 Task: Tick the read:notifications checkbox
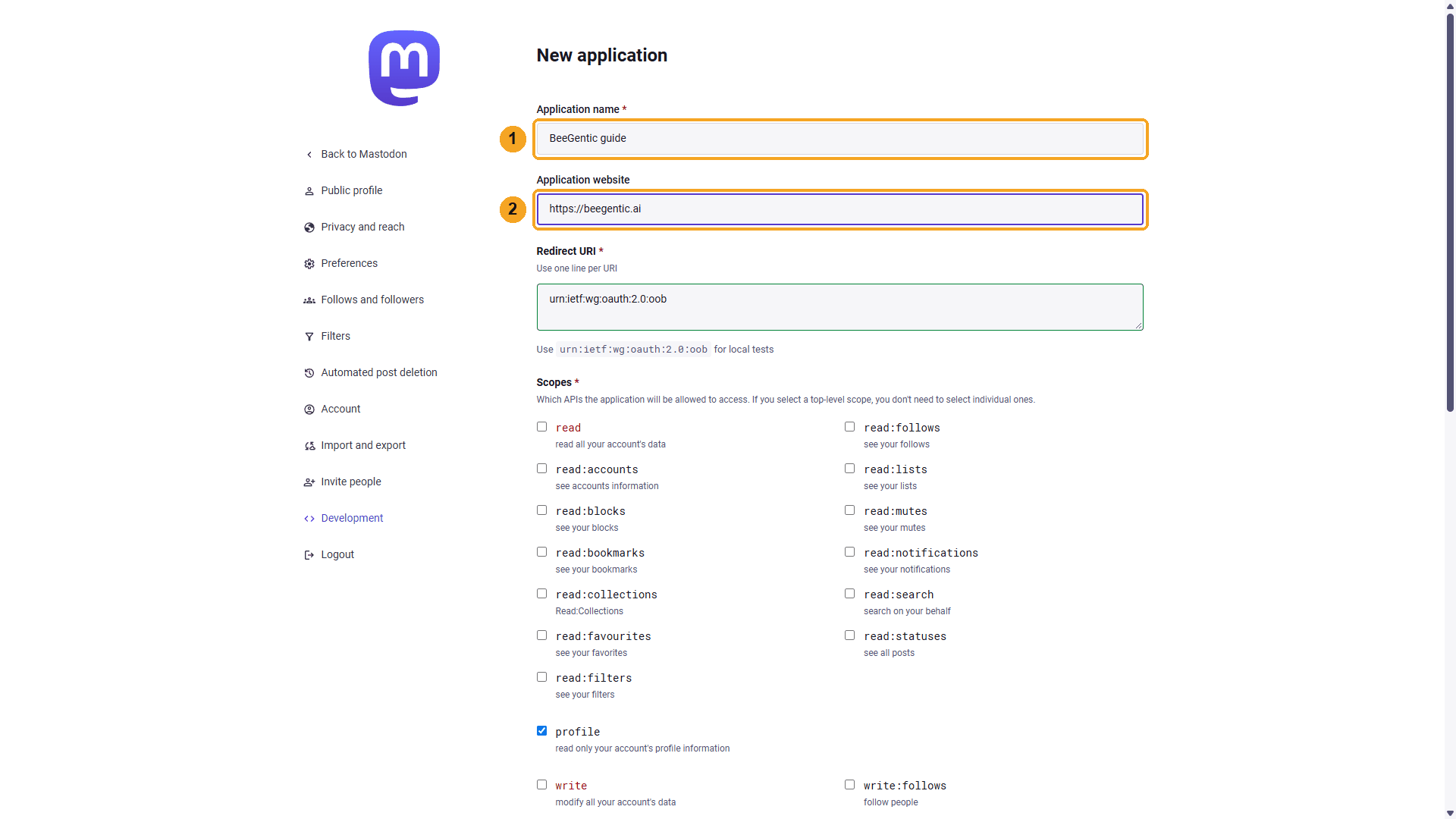pyautogui.click(x=849, y=552)
